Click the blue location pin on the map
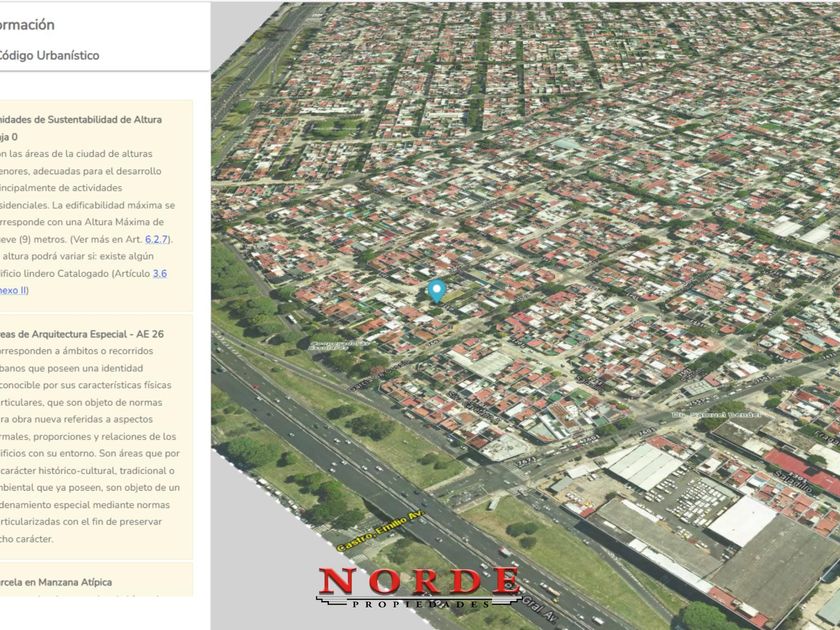840x630 pixels. click(x=436, y=290)
